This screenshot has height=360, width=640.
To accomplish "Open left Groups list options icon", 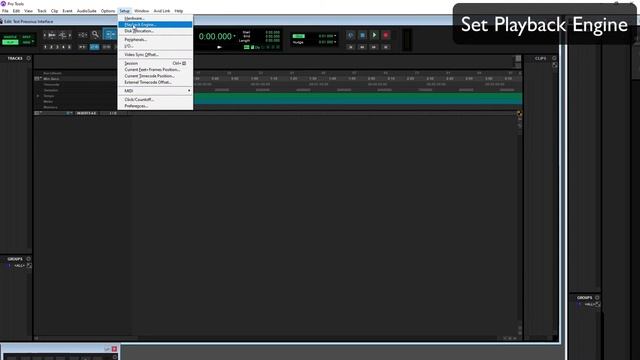I will 29,259.
